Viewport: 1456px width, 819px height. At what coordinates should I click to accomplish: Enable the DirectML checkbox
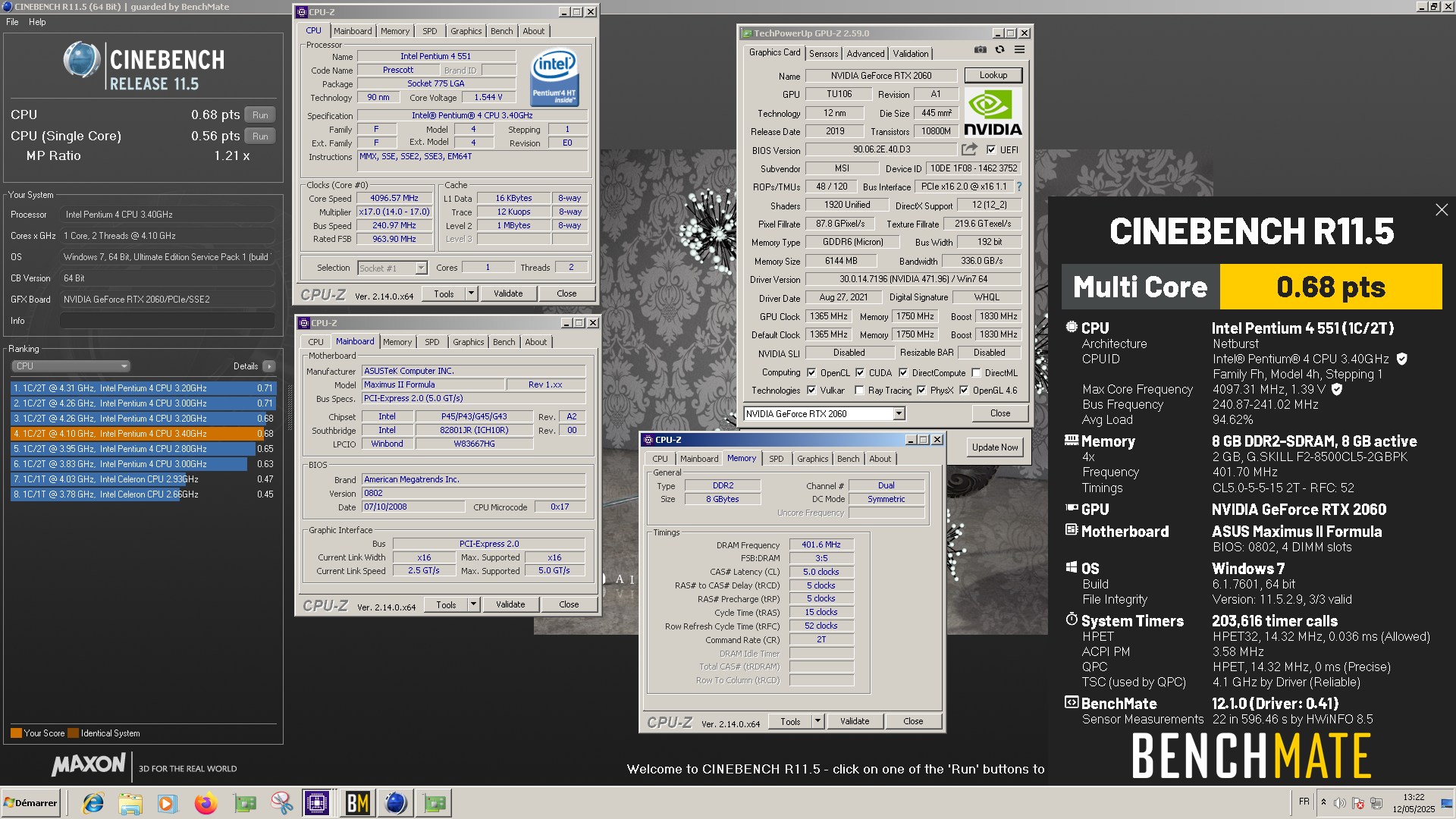click(977, 373)
